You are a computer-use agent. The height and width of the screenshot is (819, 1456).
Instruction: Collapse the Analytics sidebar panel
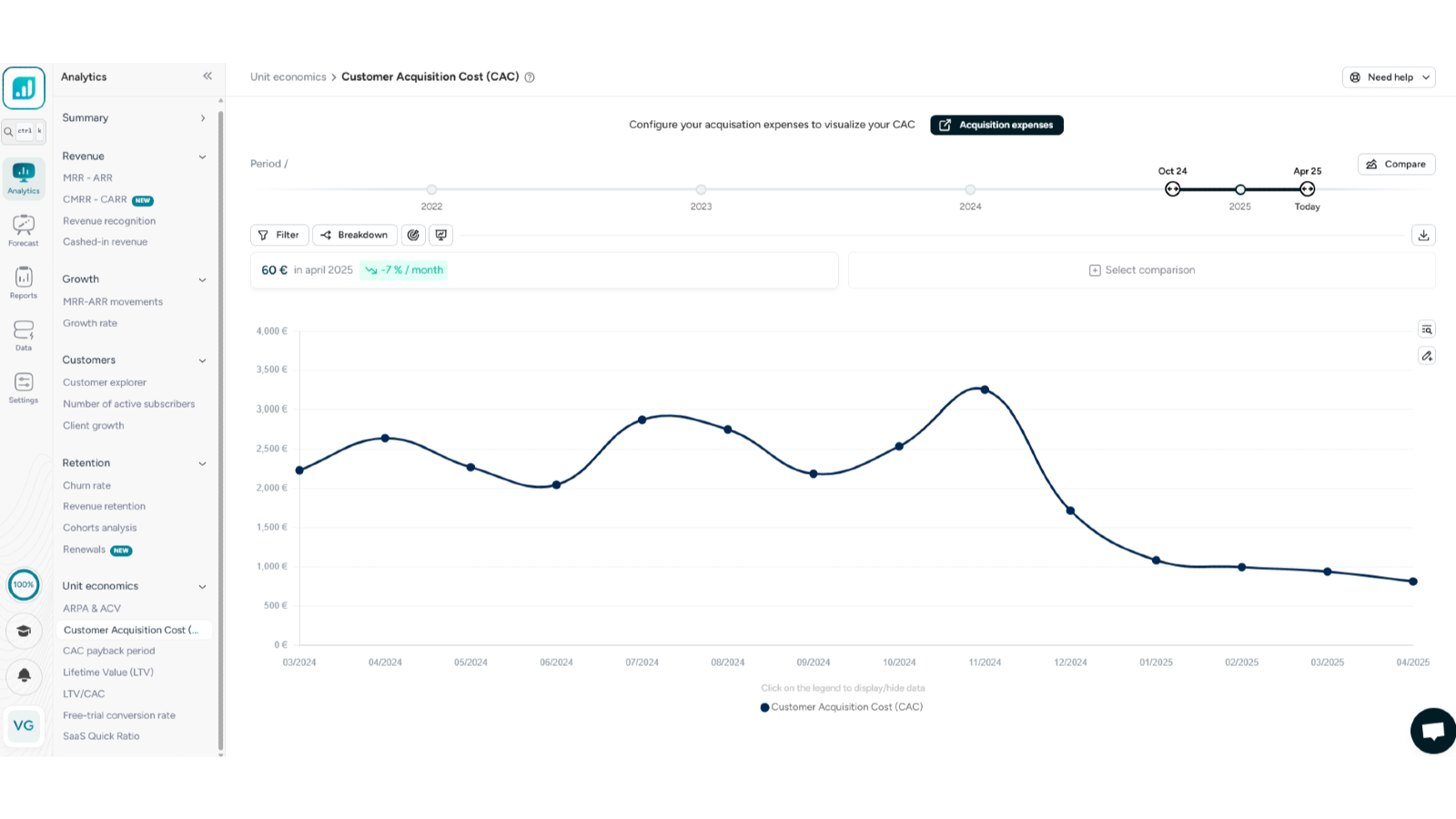[207, 76]
